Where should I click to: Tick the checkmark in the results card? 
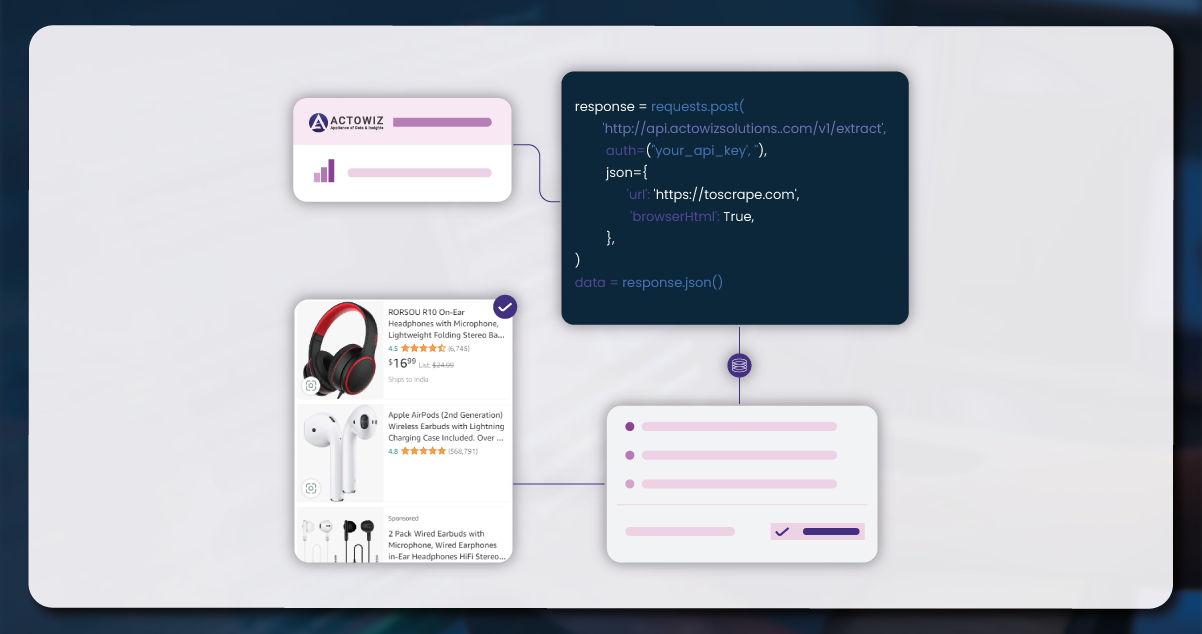(x=782, y=532)
